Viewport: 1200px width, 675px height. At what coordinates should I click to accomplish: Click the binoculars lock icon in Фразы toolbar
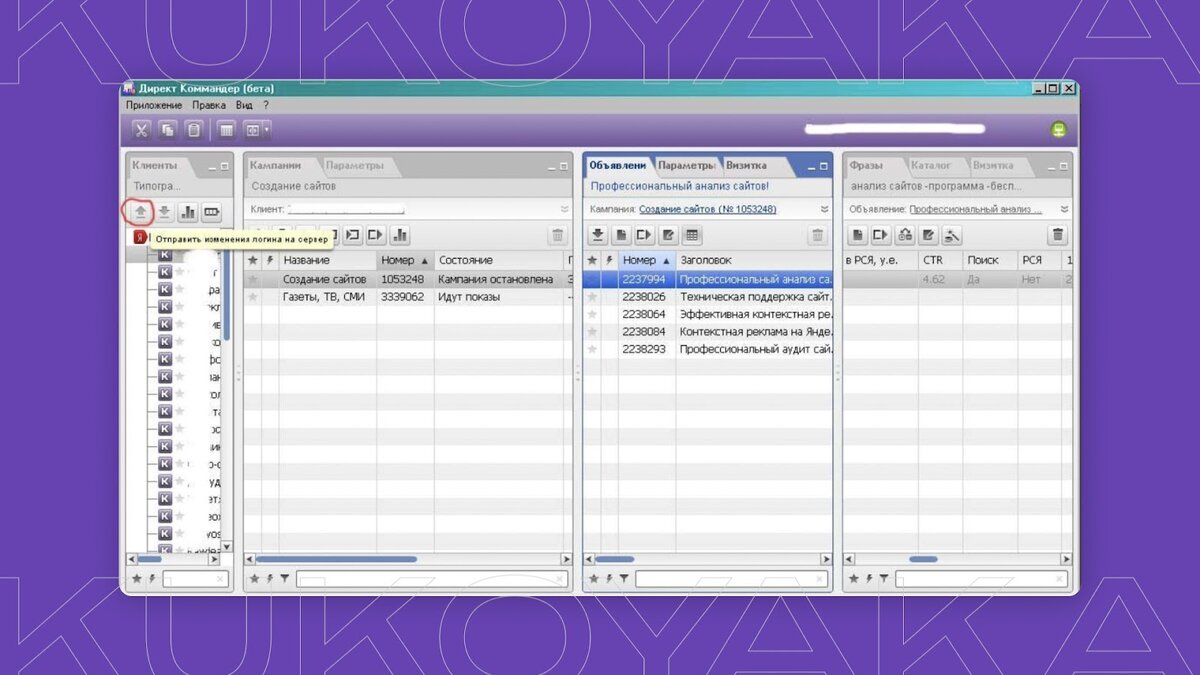point(905,235)
